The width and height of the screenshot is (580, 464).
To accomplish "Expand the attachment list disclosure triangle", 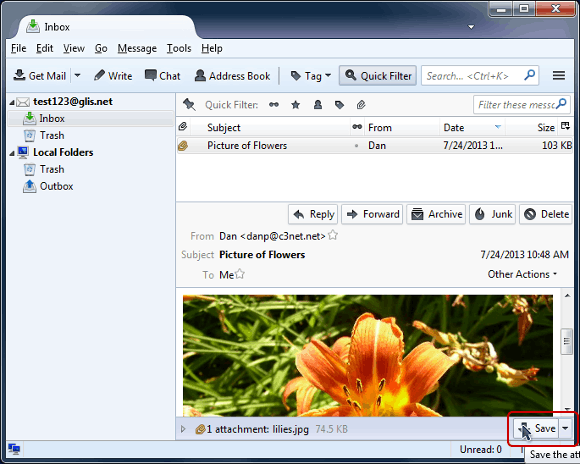I will (183, 429).
